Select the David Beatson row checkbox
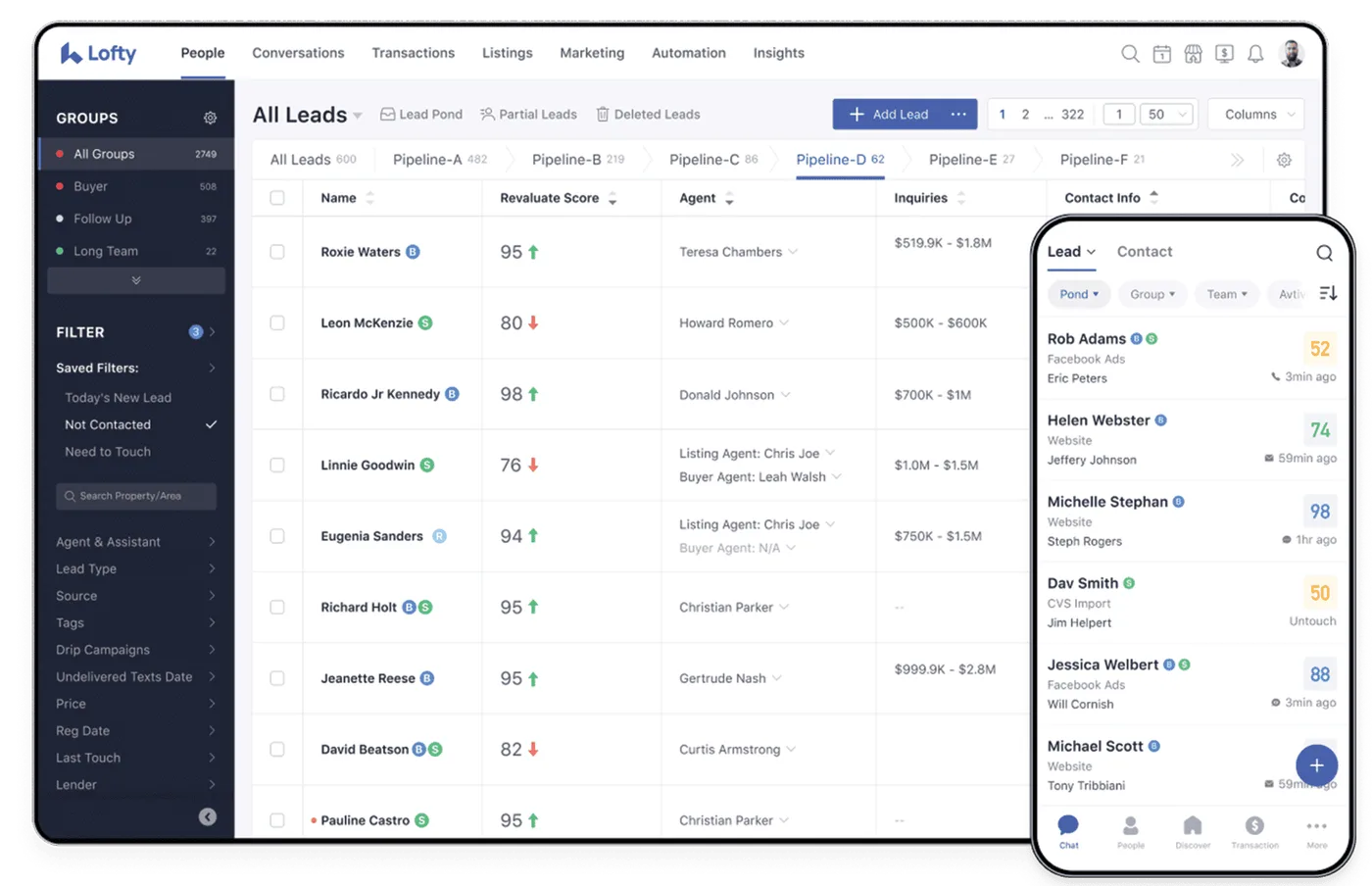Screen dimensions: 1372x886 point(277,749)
